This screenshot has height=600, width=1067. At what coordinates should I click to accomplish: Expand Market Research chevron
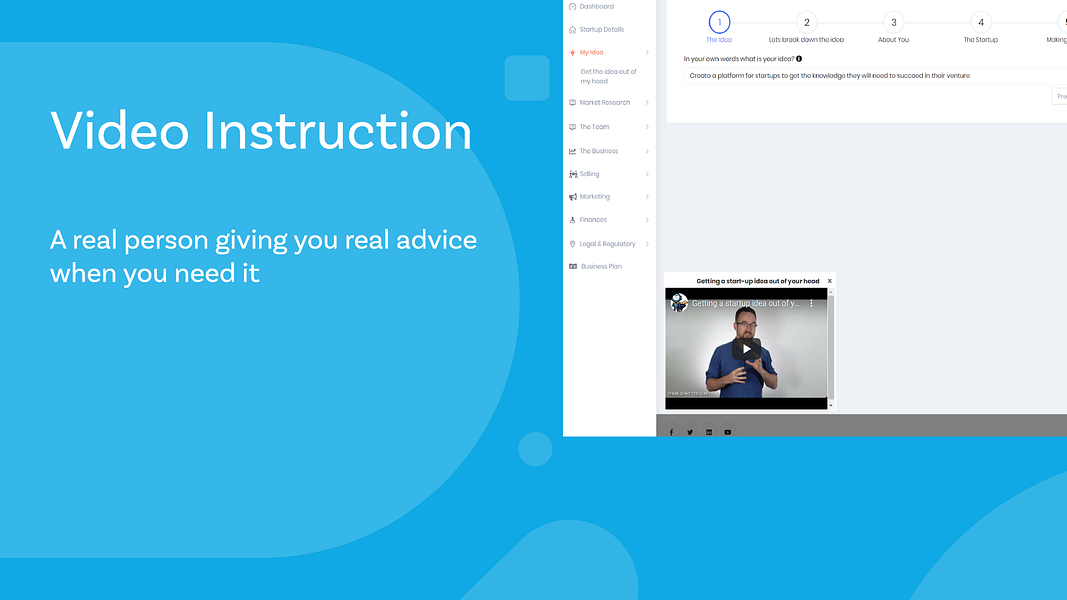647,103
